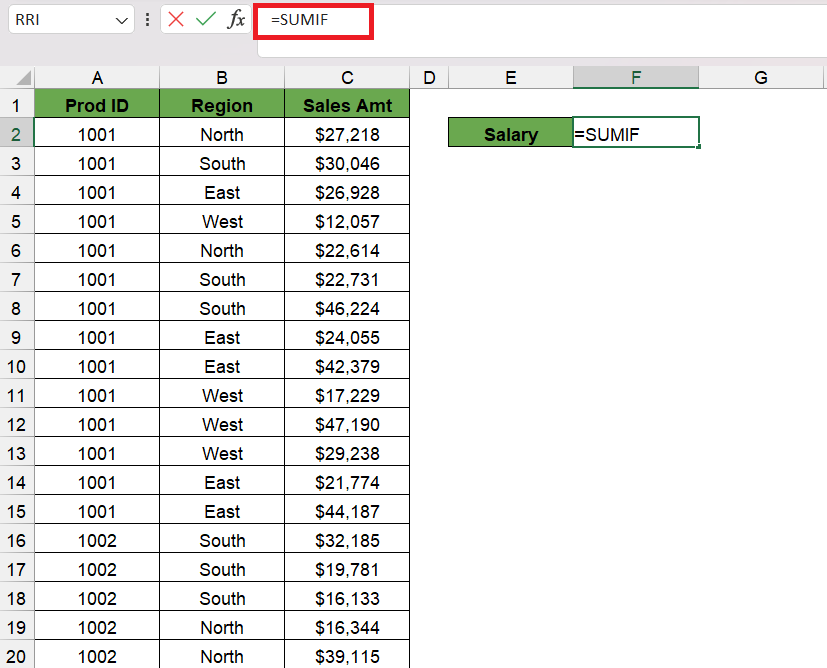This screenshot has height=668, width=827.
Task: Select the cell with $39,115
Action: 347,656
